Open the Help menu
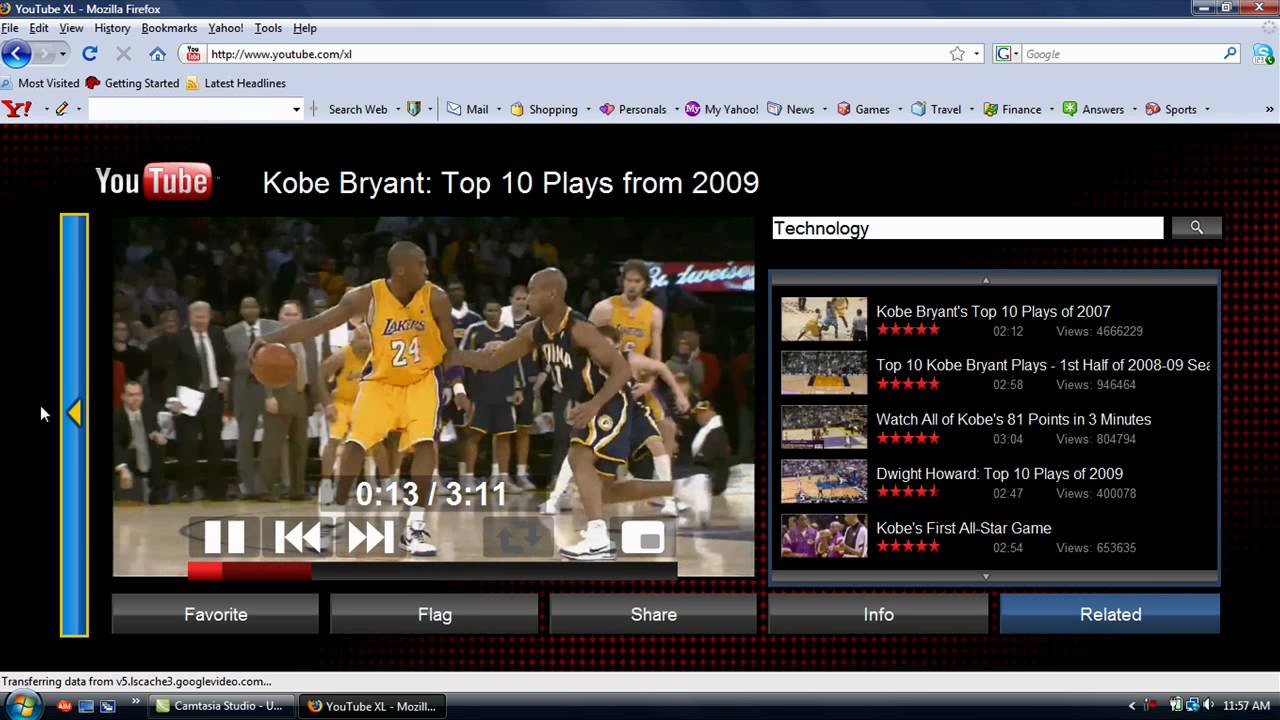Image resolution: width=1280 pixels, height=720 pixels. click(305, 28)
